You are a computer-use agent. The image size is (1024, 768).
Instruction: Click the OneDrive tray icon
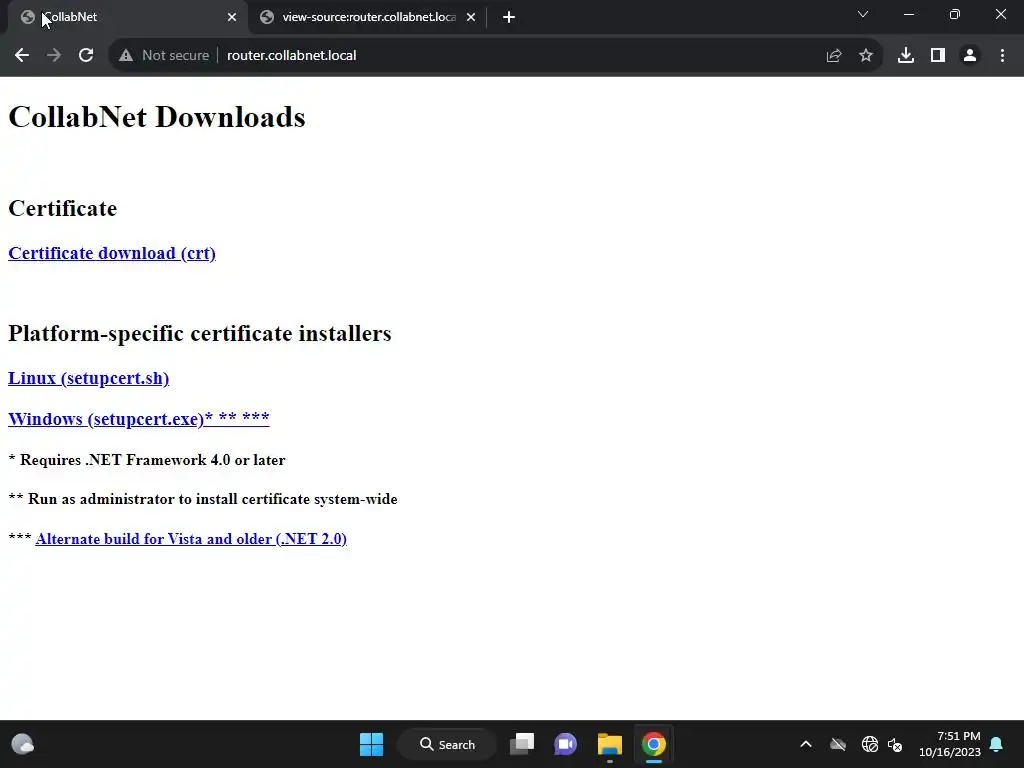tap(837, 744)
